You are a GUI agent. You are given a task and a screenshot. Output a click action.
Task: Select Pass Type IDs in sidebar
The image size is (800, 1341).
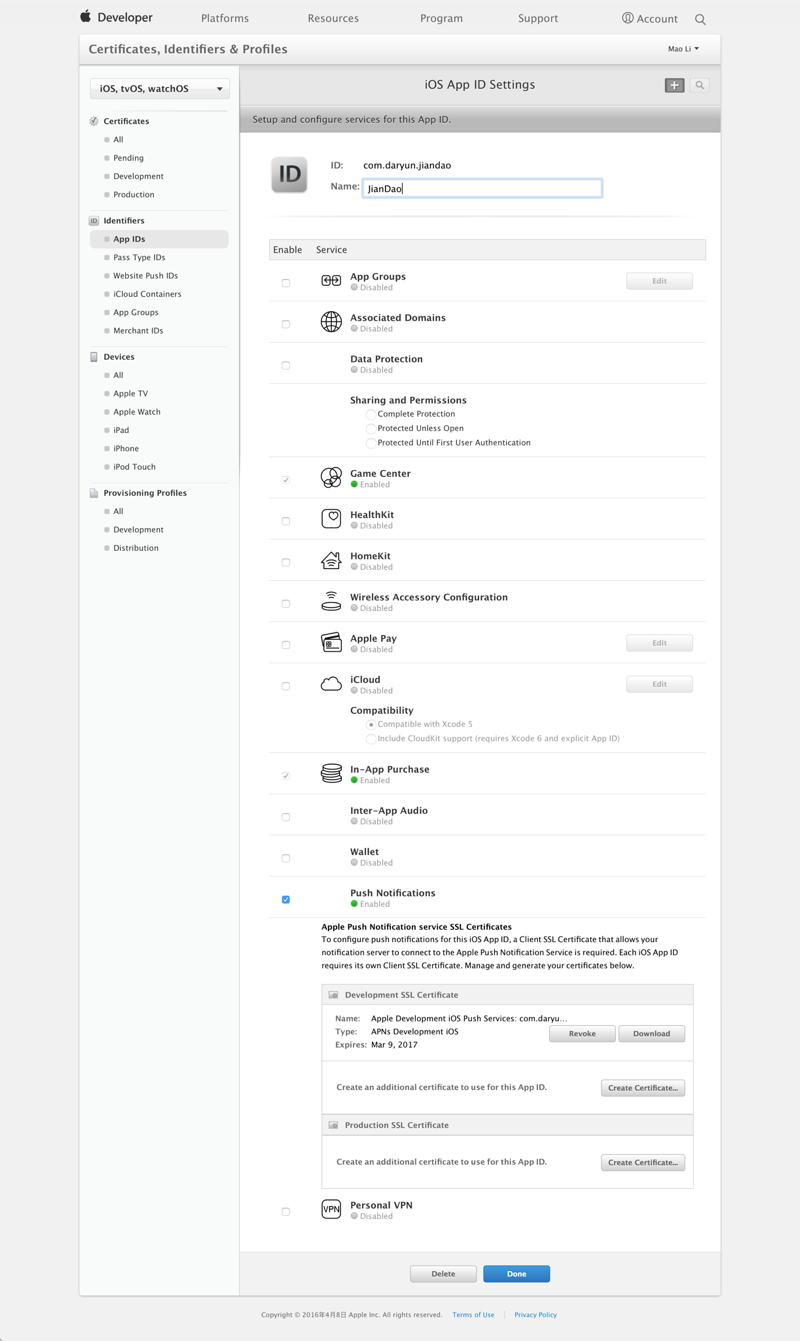pyautogui.click(x=139, y=257)
